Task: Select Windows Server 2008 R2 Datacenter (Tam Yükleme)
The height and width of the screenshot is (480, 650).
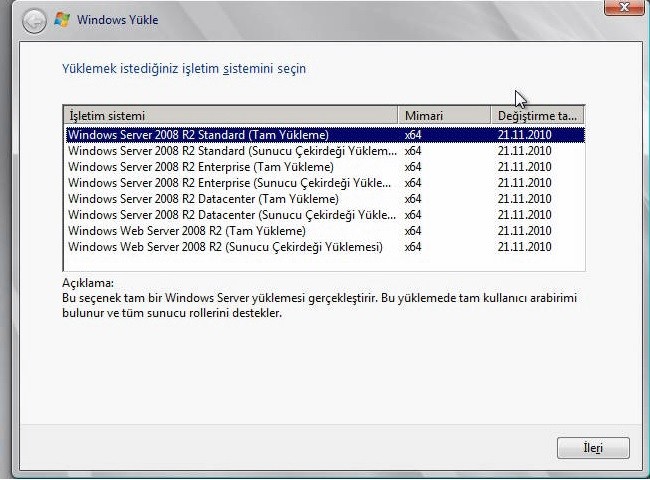Action: tap(324, 199)
